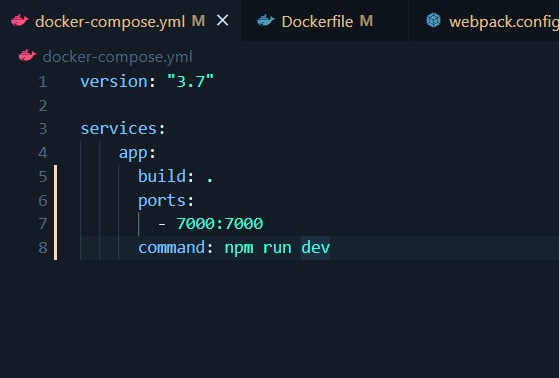Click the "3.7" version string

pyautogui.click(x=190, y=81)
